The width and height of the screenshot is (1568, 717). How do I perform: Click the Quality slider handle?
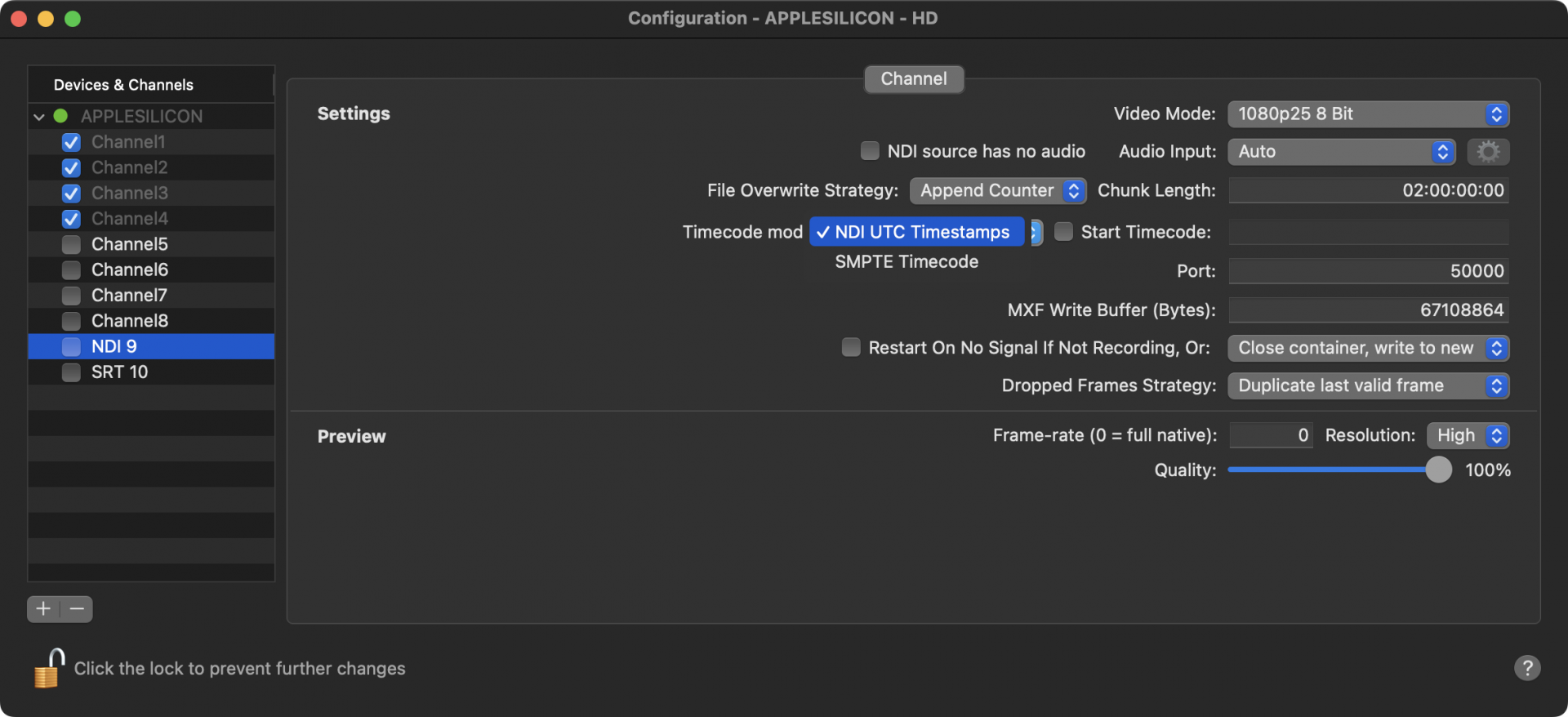pyautogui.click(x=1438, y=470)
